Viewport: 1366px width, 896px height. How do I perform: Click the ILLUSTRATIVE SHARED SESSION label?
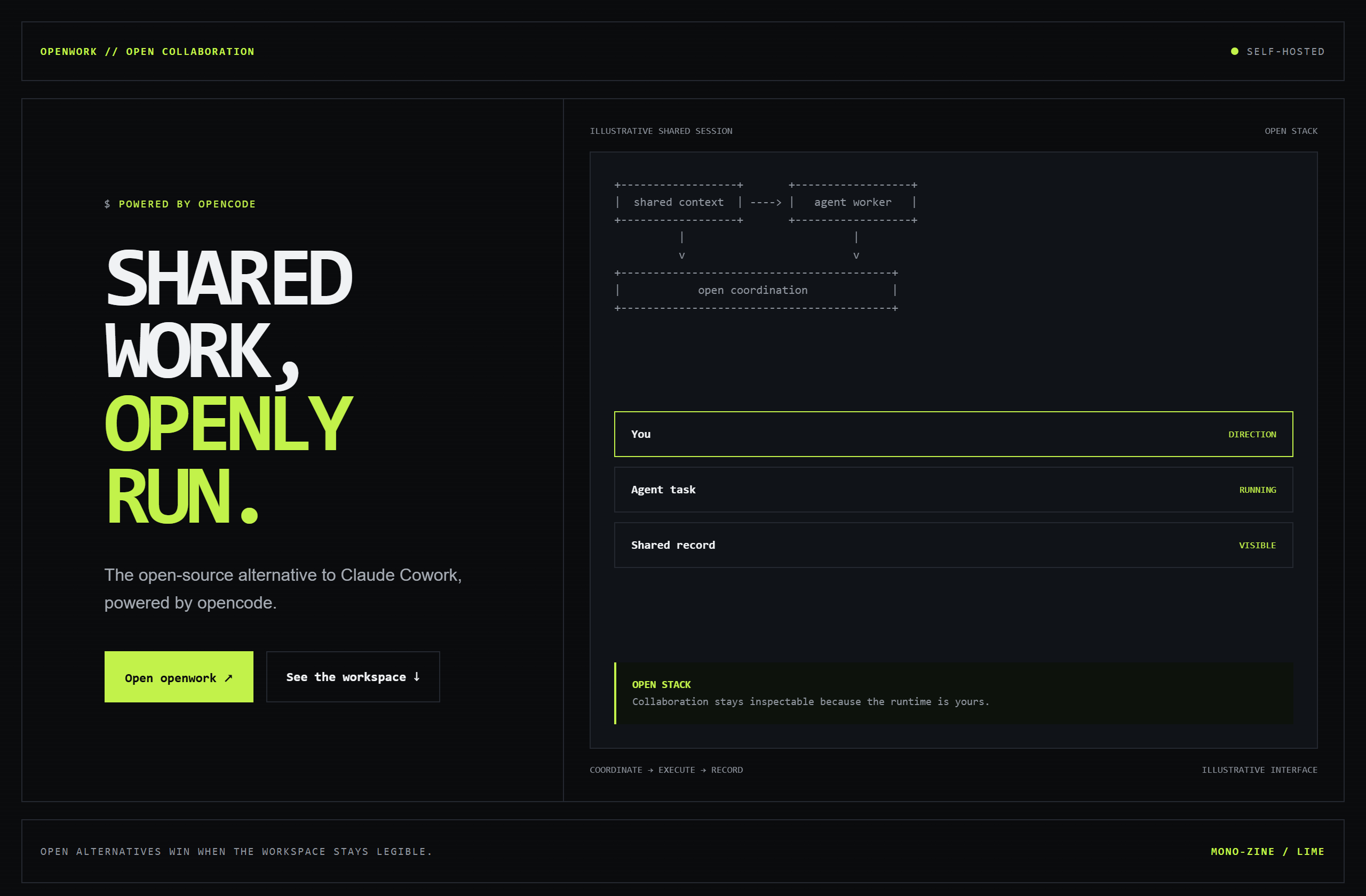pyautogui.click(x=661, y=131)
